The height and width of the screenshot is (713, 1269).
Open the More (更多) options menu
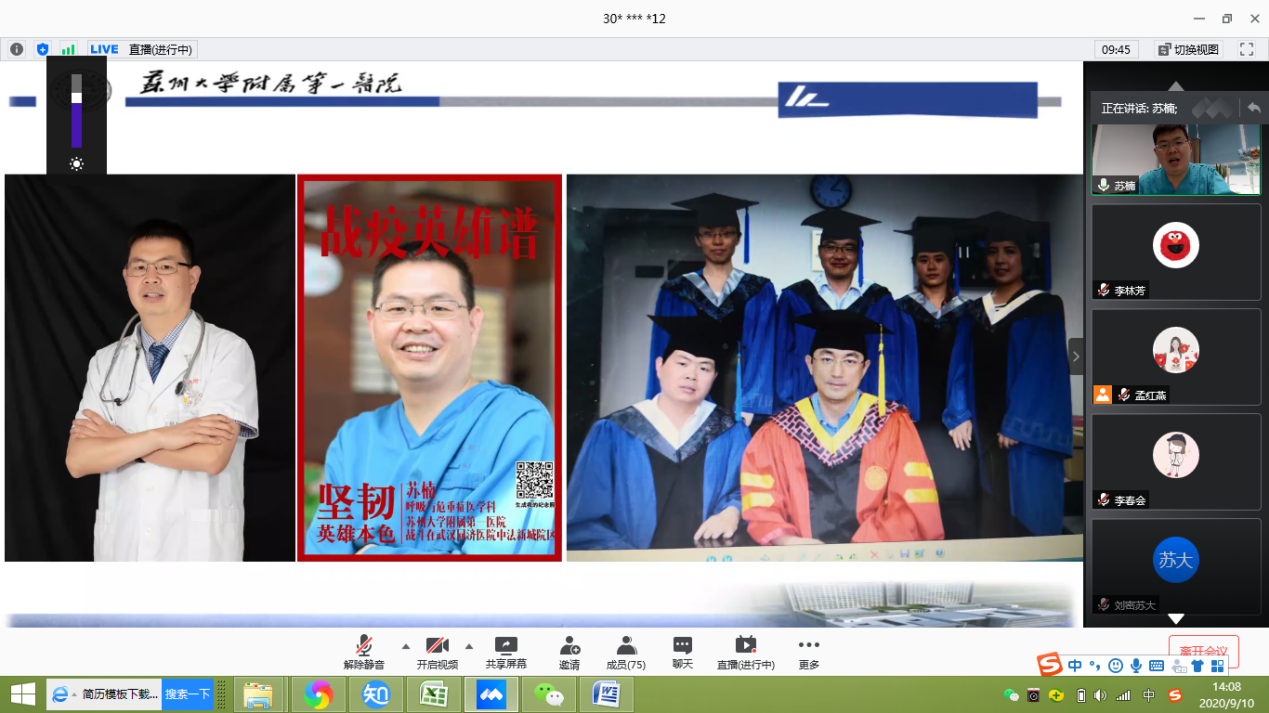(x=808, y=653)
